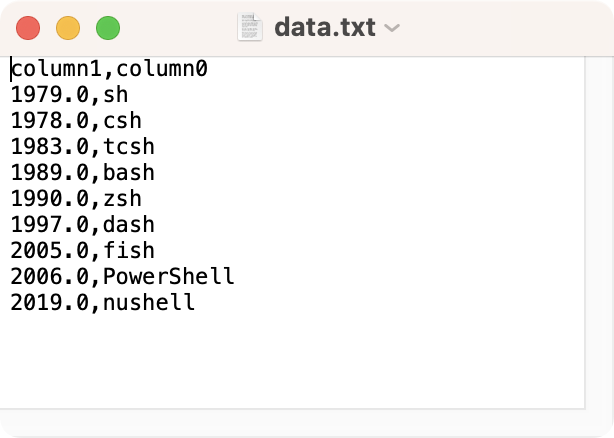The height and width of the screenshot is (438, 614).
Task: Click the word fish in the text
Action: [128, 250]
